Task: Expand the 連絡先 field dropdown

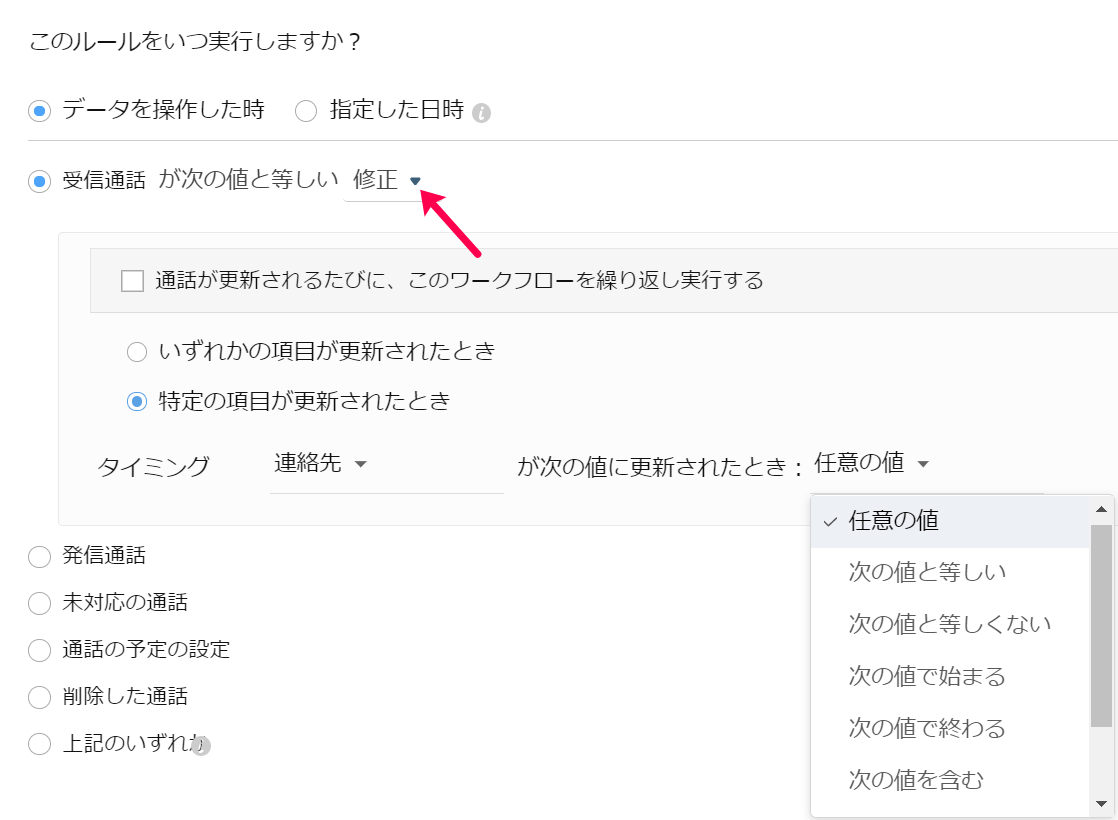Action: coord(320,464)
